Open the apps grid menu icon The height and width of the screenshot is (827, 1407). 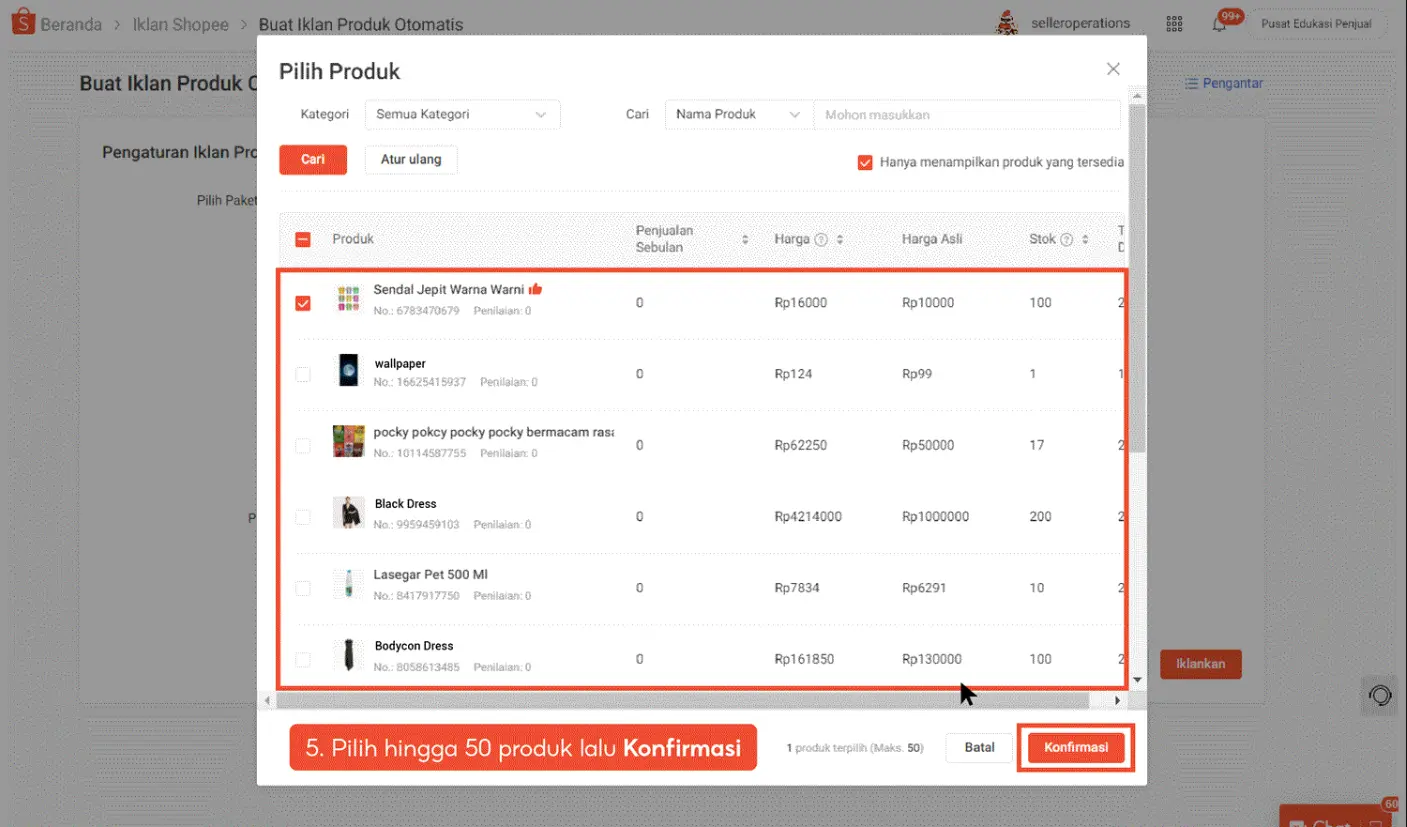(1174, 24)
